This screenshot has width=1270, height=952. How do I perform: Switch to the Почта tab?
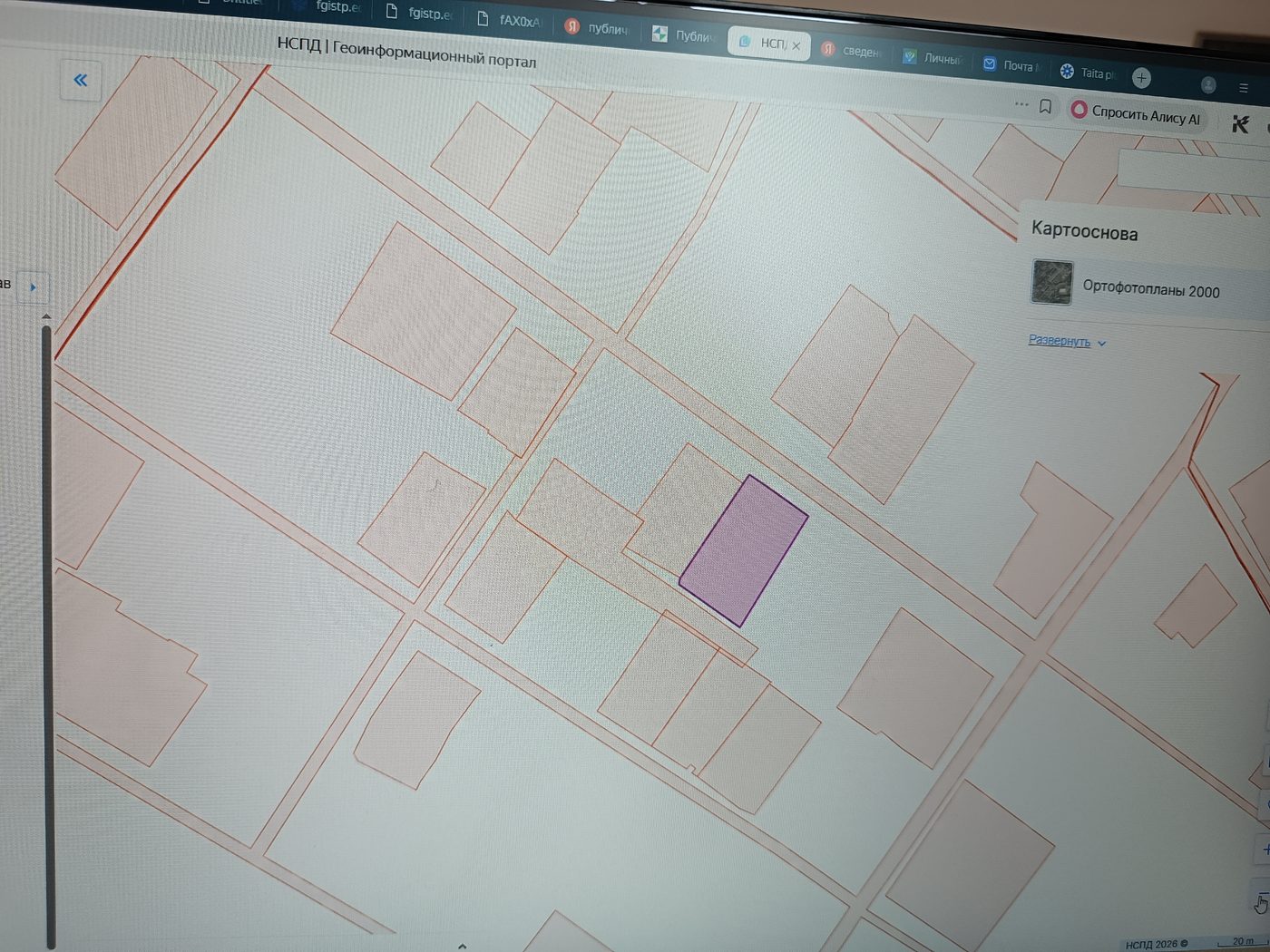pyautogui.click(x=1010, y=64)
